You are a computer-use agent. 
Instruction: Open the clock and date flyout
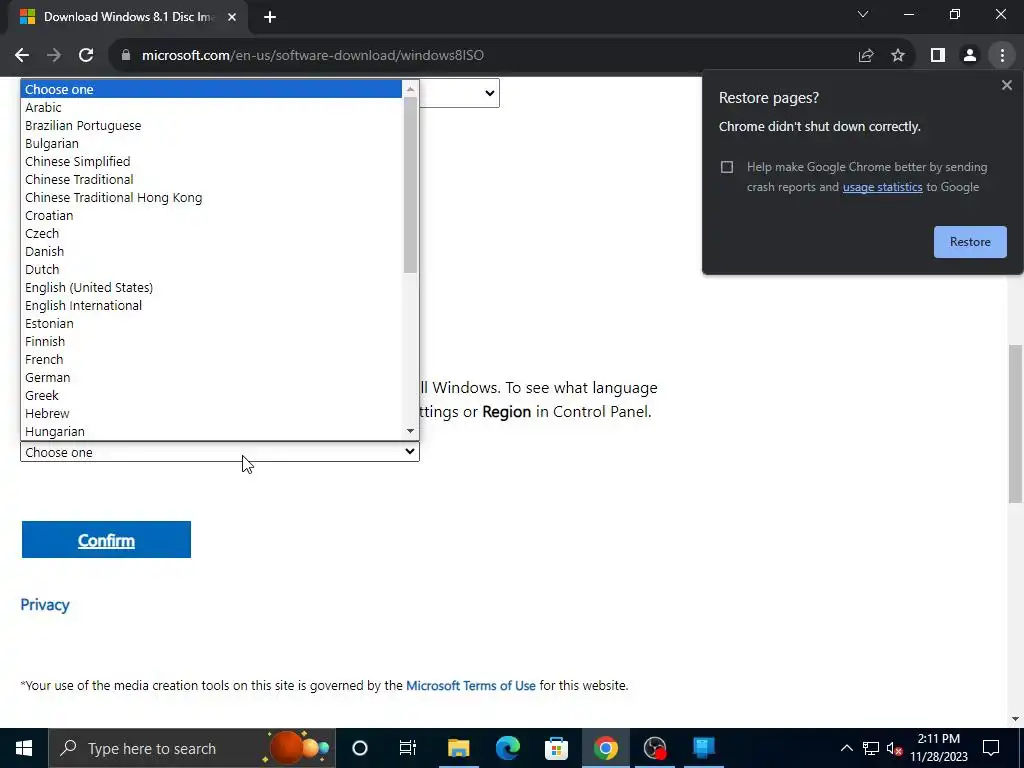[x=939, y=748]
